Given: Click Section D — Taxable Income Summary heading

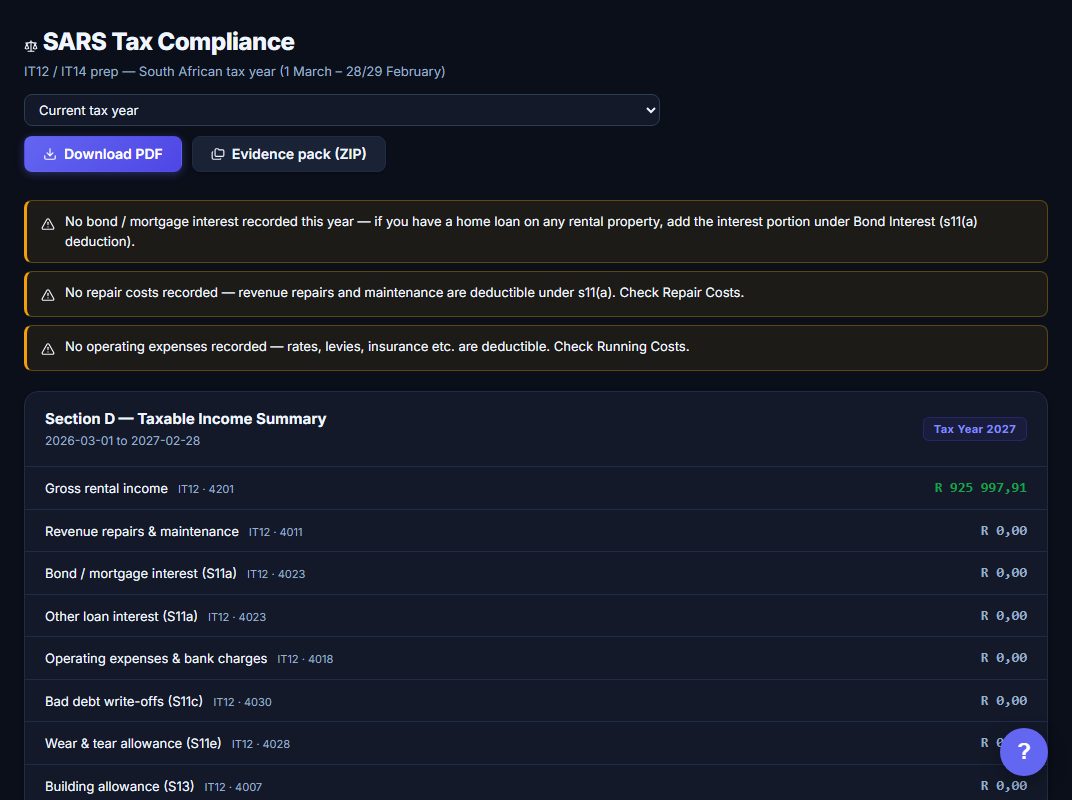Looking at the screenshot, I should (x=185, y=418).
